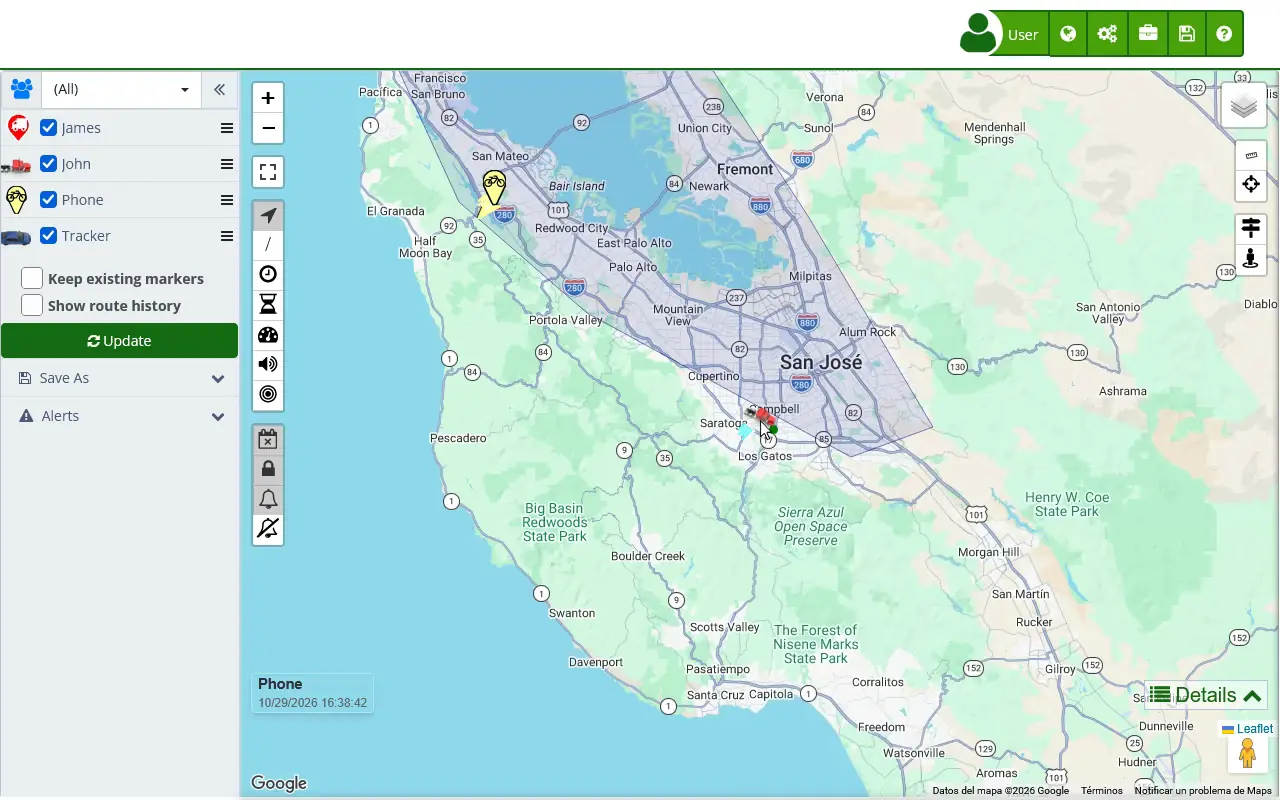The width and height of the screenshot is (1280, 800).
Task: Click the green Update button
Action: tap(119, 341)
